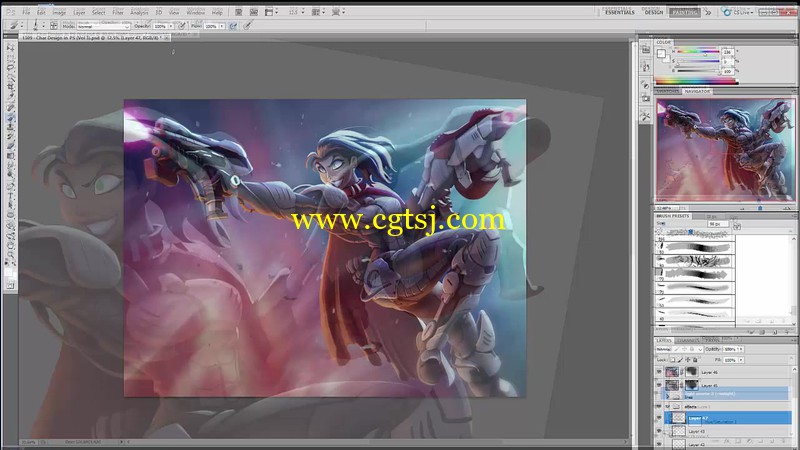Click the CS Live button

click(x=738, y=12)
